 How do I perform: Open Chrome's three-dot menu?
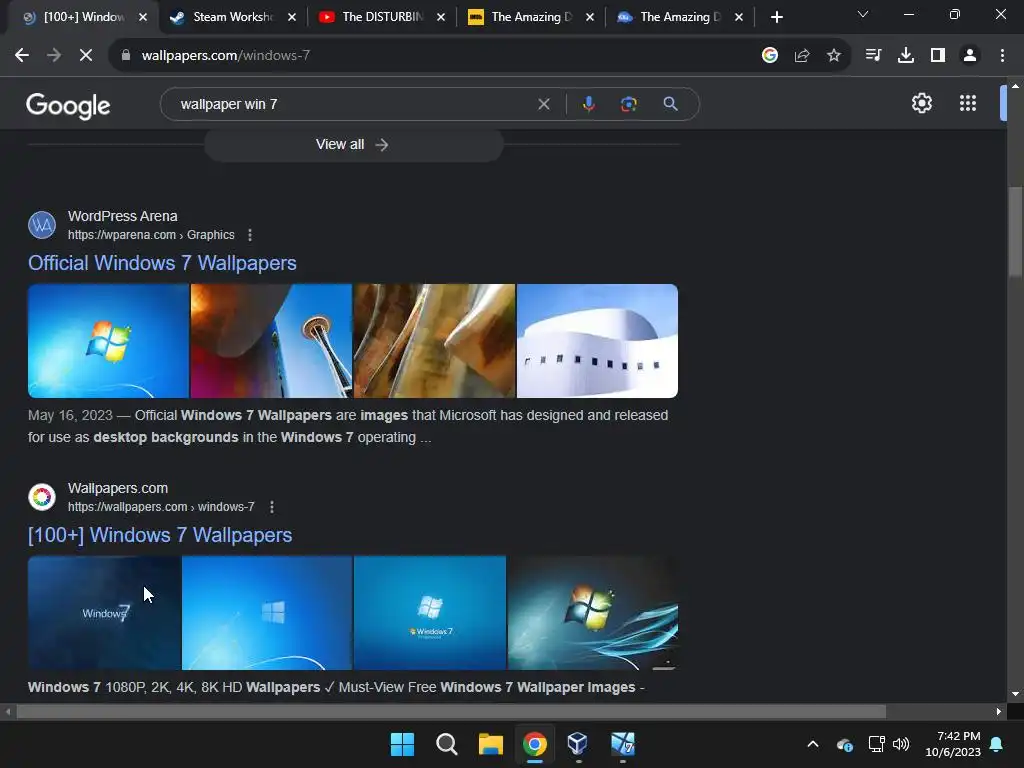(1002, 56)
